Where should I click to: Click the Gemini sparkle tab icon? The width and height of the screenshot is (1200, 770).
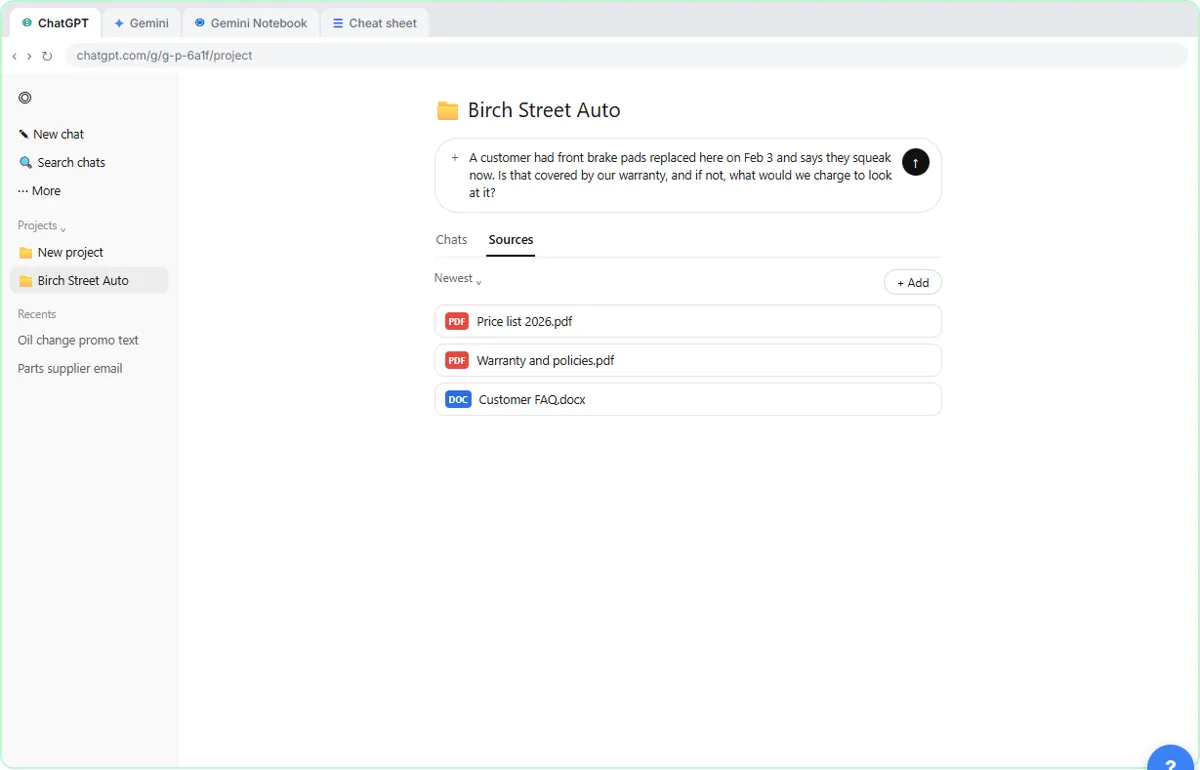(119, 23)
